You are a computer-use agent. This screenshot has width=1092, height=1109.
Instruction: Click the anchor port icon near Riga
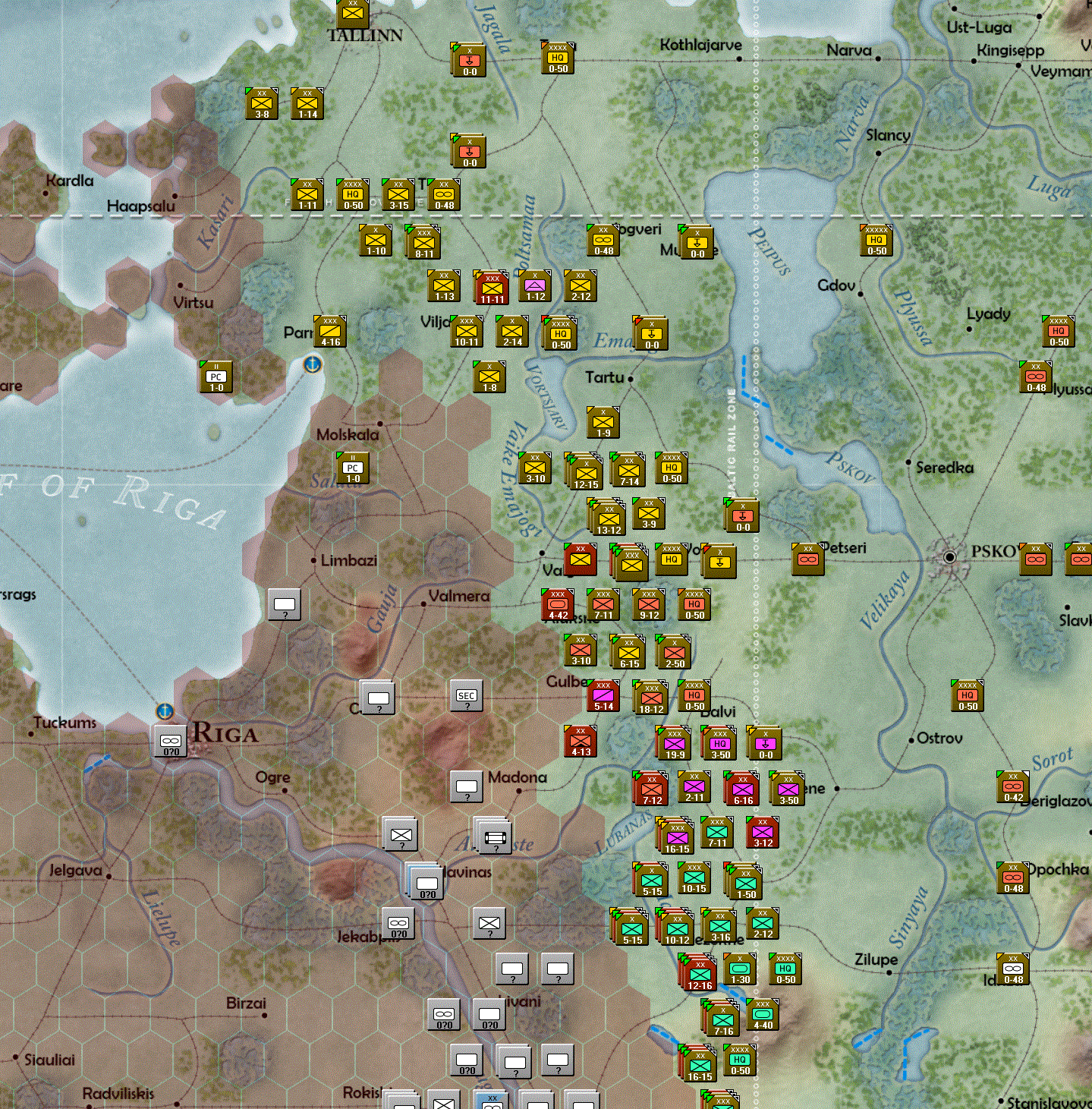(164, 712)
